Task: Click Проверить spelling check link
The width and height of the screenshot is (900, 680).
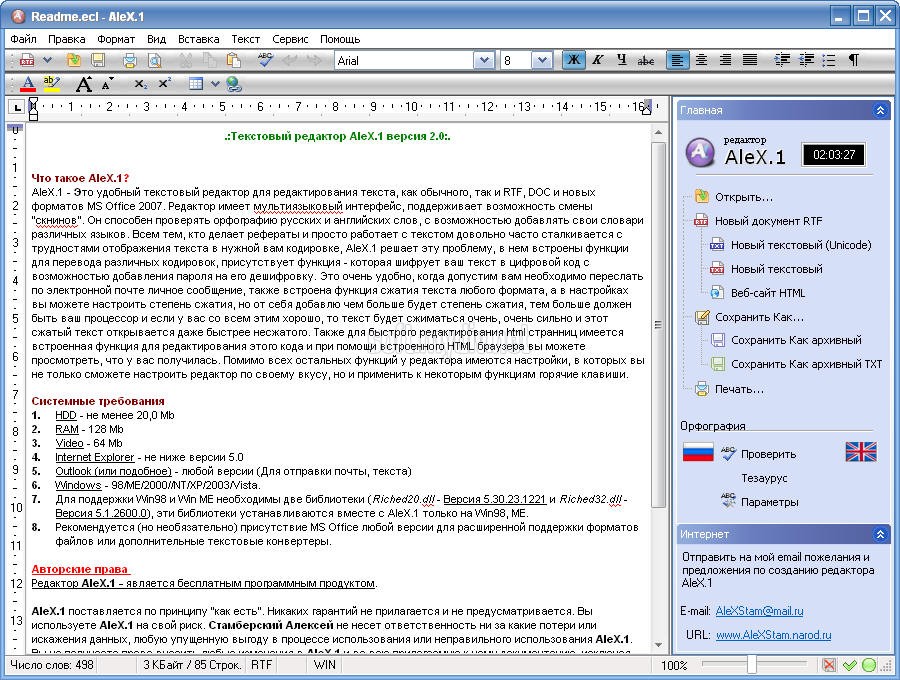Action: tap(769, 454)
